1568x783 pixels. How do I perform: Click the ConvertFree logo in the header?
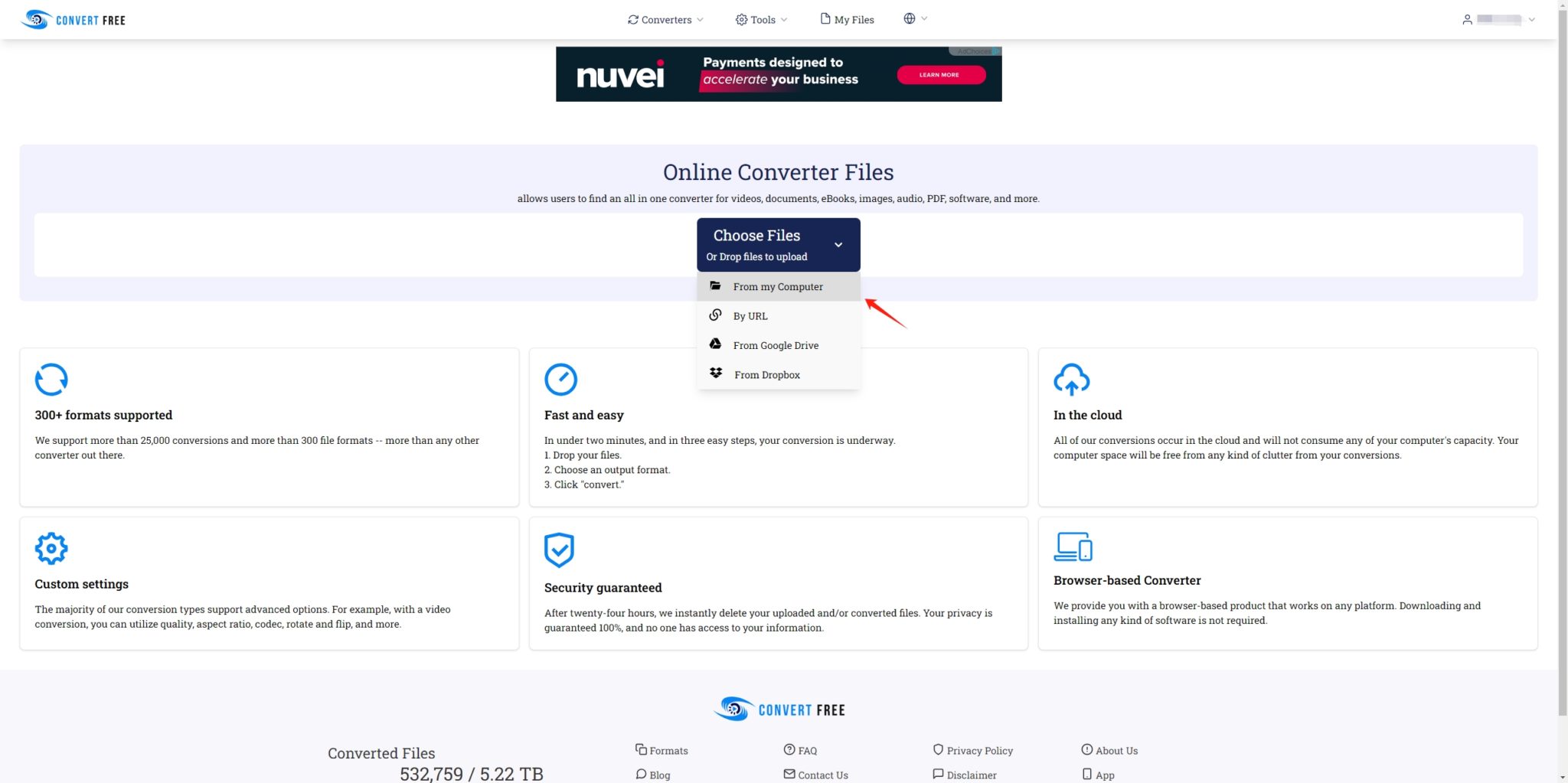click(x=73, y=19)
